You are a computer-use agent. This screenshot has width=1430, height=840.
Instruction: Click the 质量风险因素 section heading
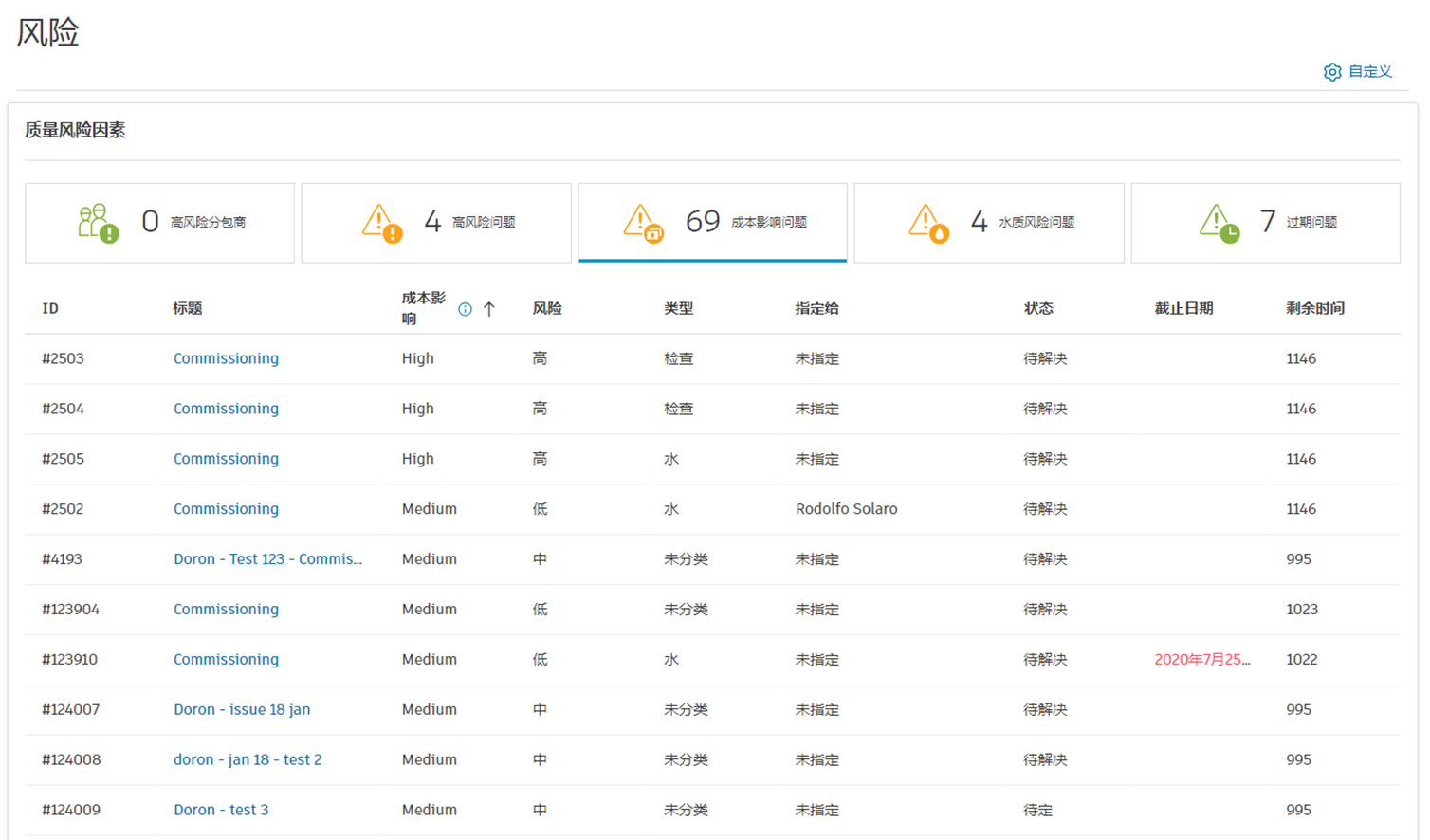(x=75, y=130)
